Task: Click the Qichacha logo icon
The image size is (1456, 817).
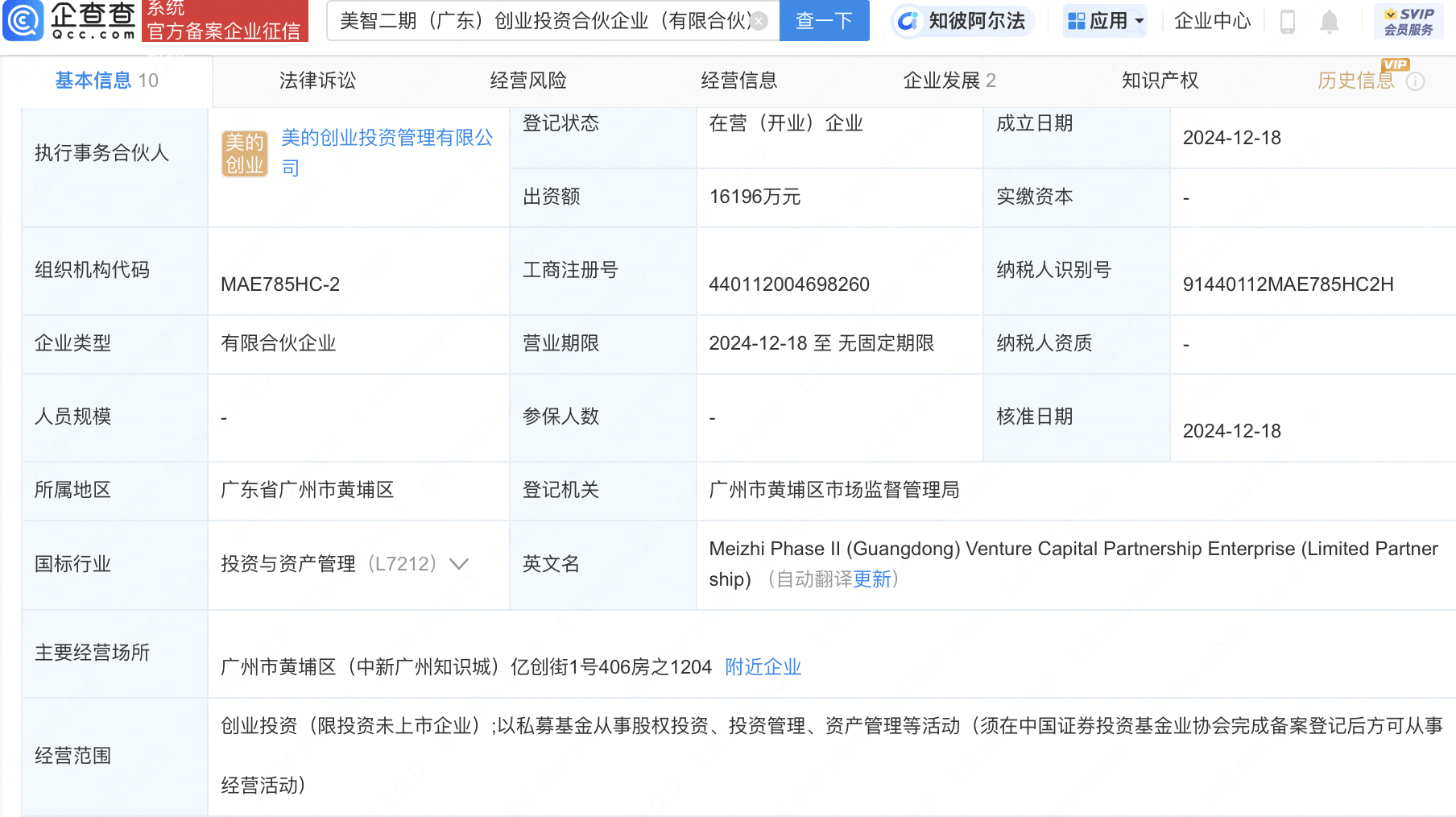Action: (23, 20)
